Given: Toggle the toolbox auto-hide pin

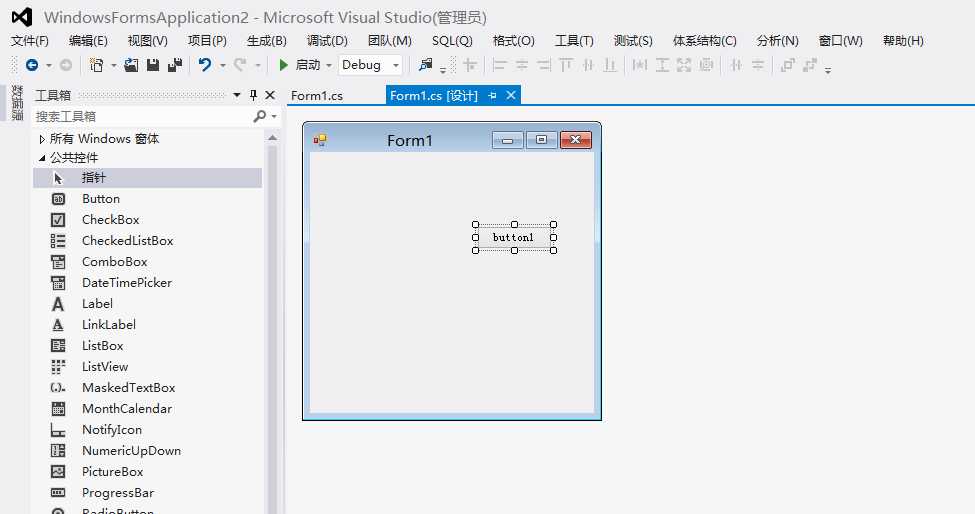Looking at the screenshot, I should click(253, 95).
